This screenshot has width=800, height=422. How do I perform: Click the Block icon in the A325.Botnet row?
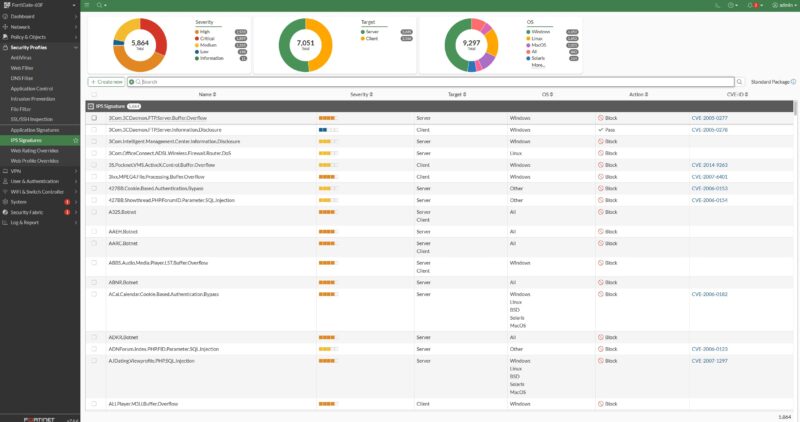601,212
